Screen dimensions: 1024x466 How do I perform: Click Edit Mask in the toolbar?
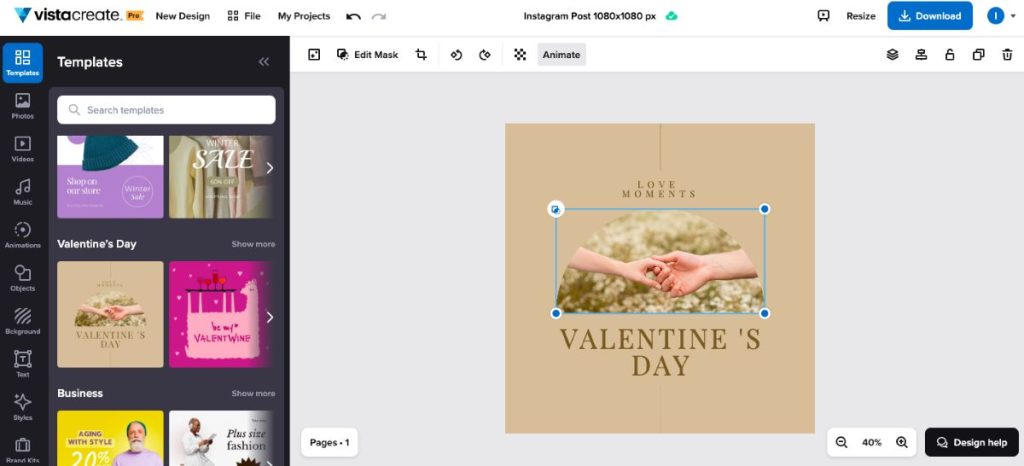367,55
